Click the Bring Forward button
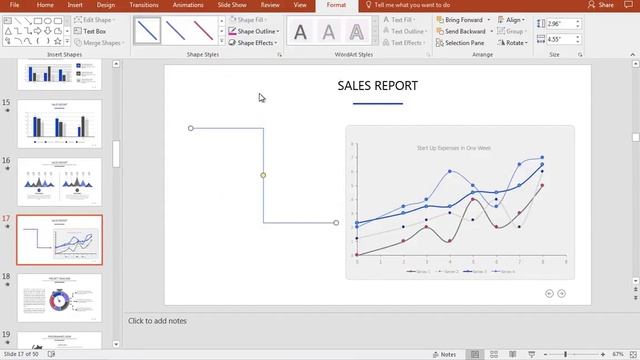640x360 pixels. 459,20
